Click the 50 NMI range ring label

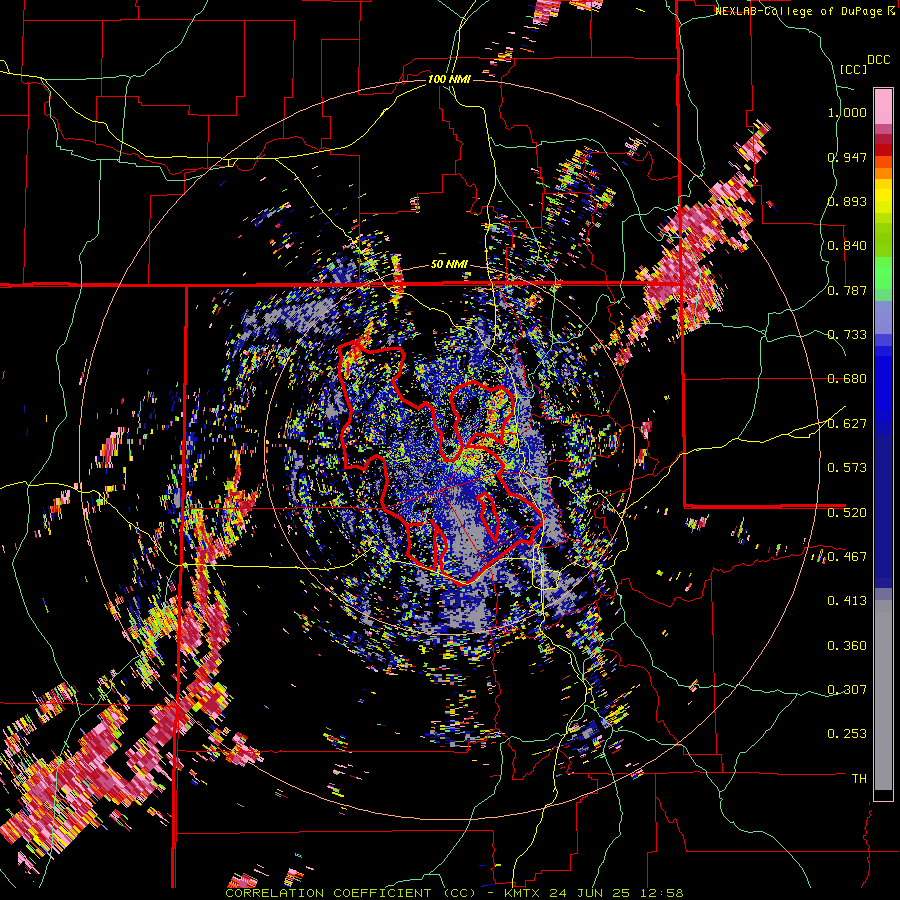449,265
